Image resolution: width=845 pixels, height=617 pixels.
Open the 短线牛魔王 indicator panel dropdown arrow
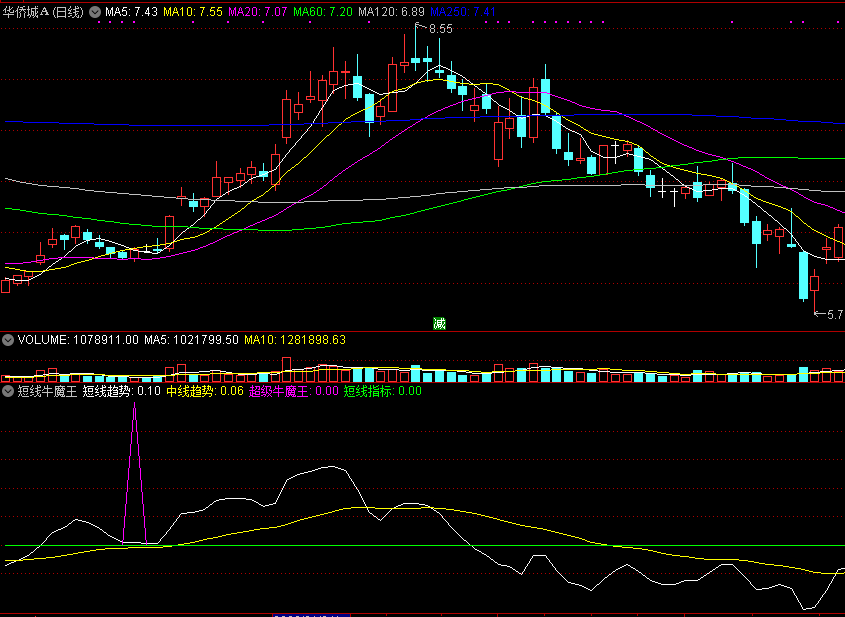point(8,391)
